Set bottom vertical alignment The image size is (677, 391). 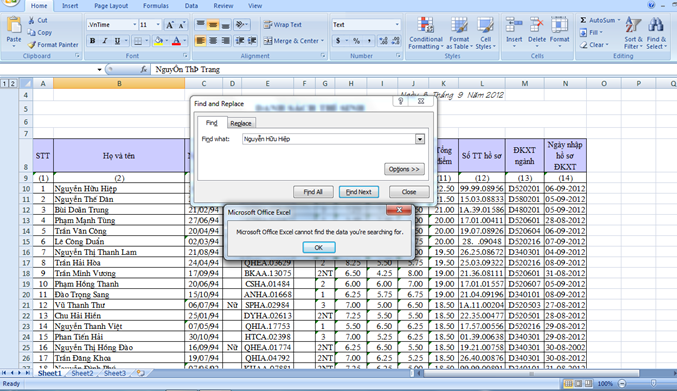[225, 25]
